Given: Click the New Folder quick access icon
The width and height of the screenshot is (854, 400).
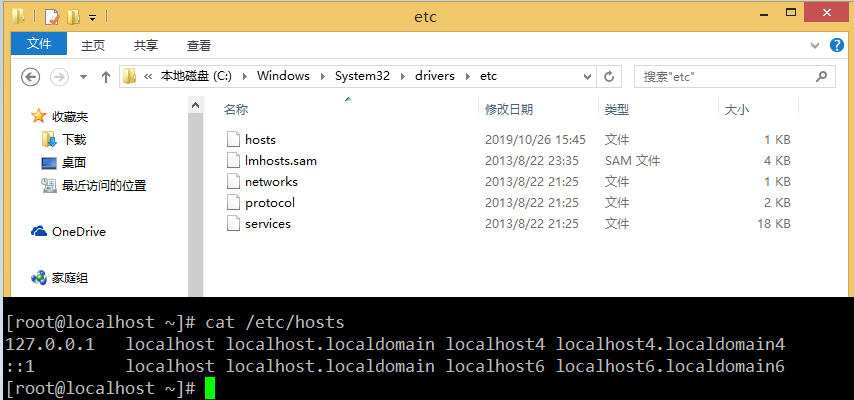Looking at the screenshot, I should [73, 17].
